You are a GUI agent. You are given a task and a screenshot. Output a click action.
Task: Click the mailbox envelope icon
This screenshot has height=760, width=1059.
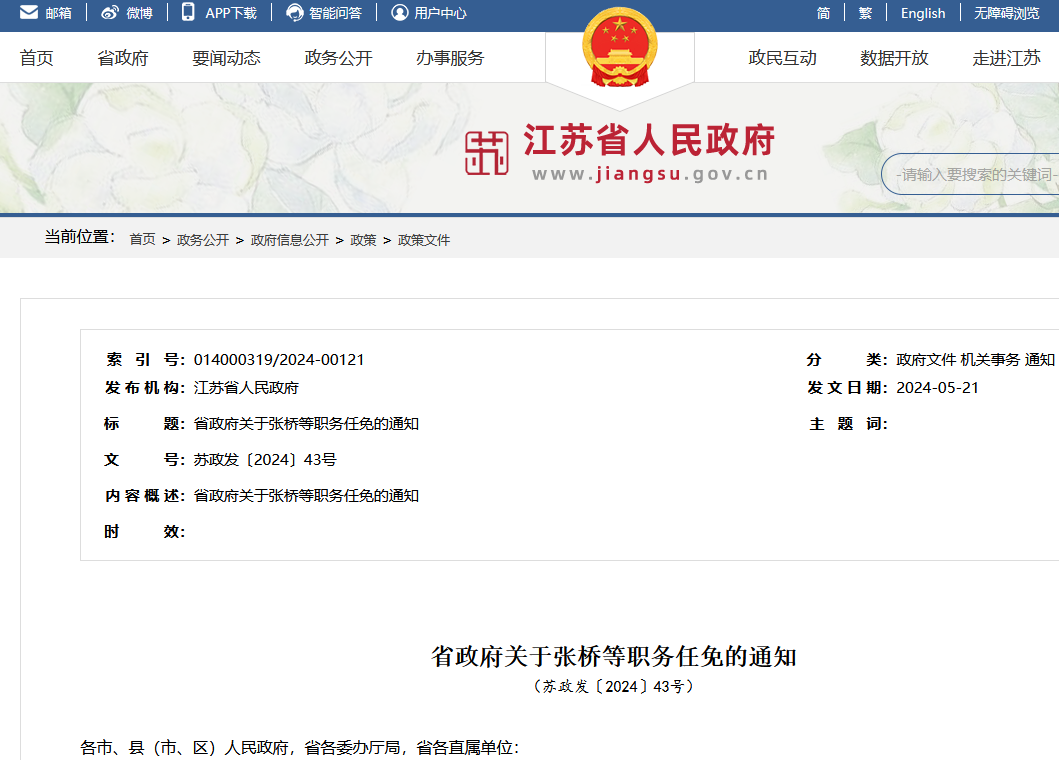point(29,13)
